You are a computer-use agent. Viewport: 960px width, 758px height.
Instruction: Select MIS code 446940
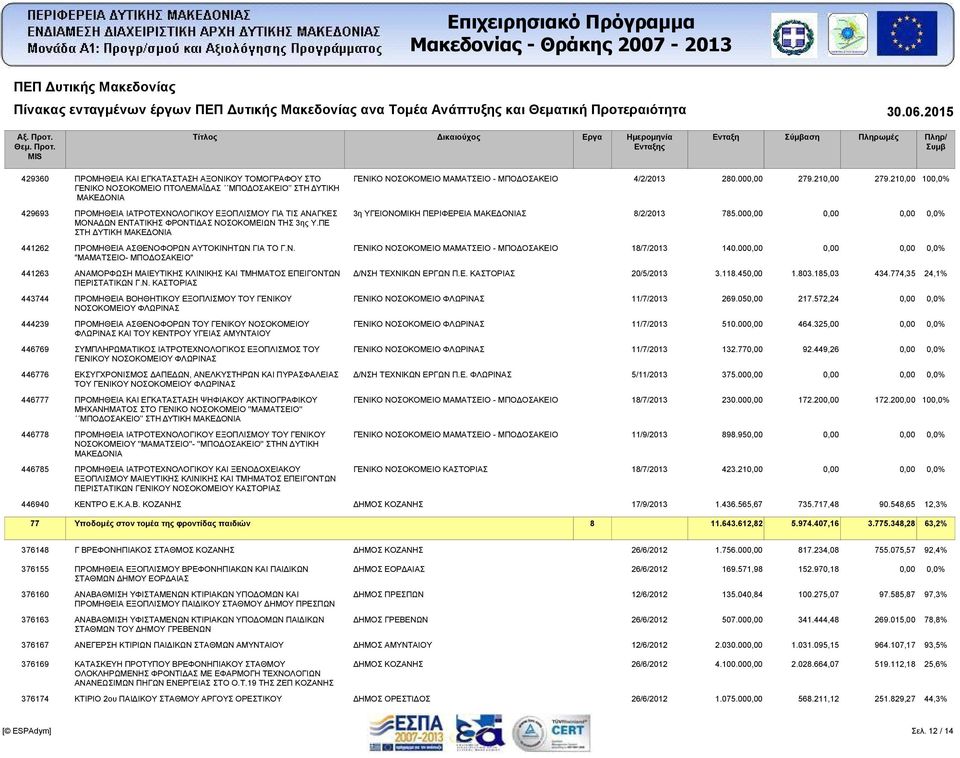pyautogui.click(x=35, y=505)
